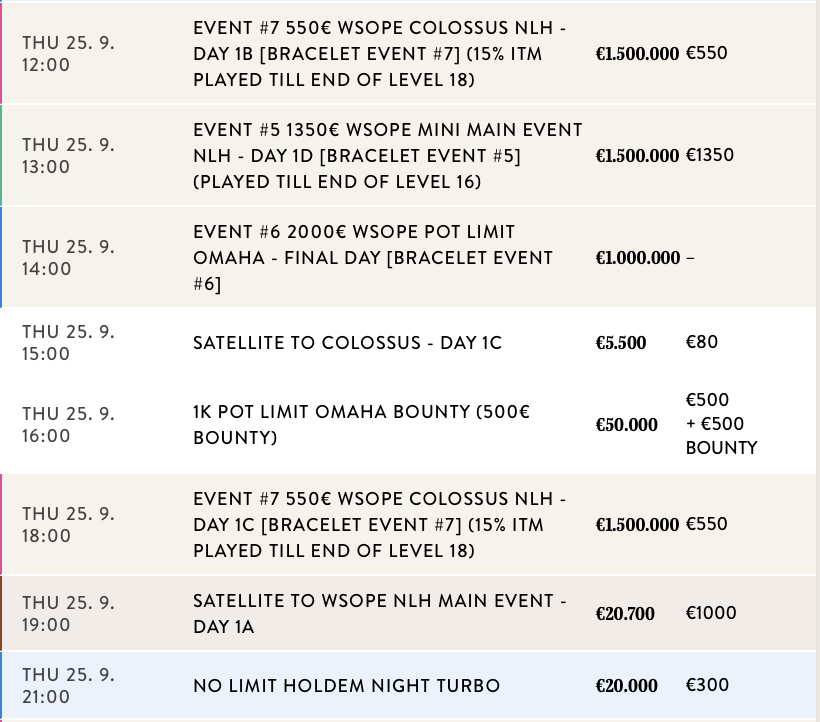Select Event #6 Pot Limit Omaha Final Day
This screenshot has width=820, height=722.
(x=373, y=258)
